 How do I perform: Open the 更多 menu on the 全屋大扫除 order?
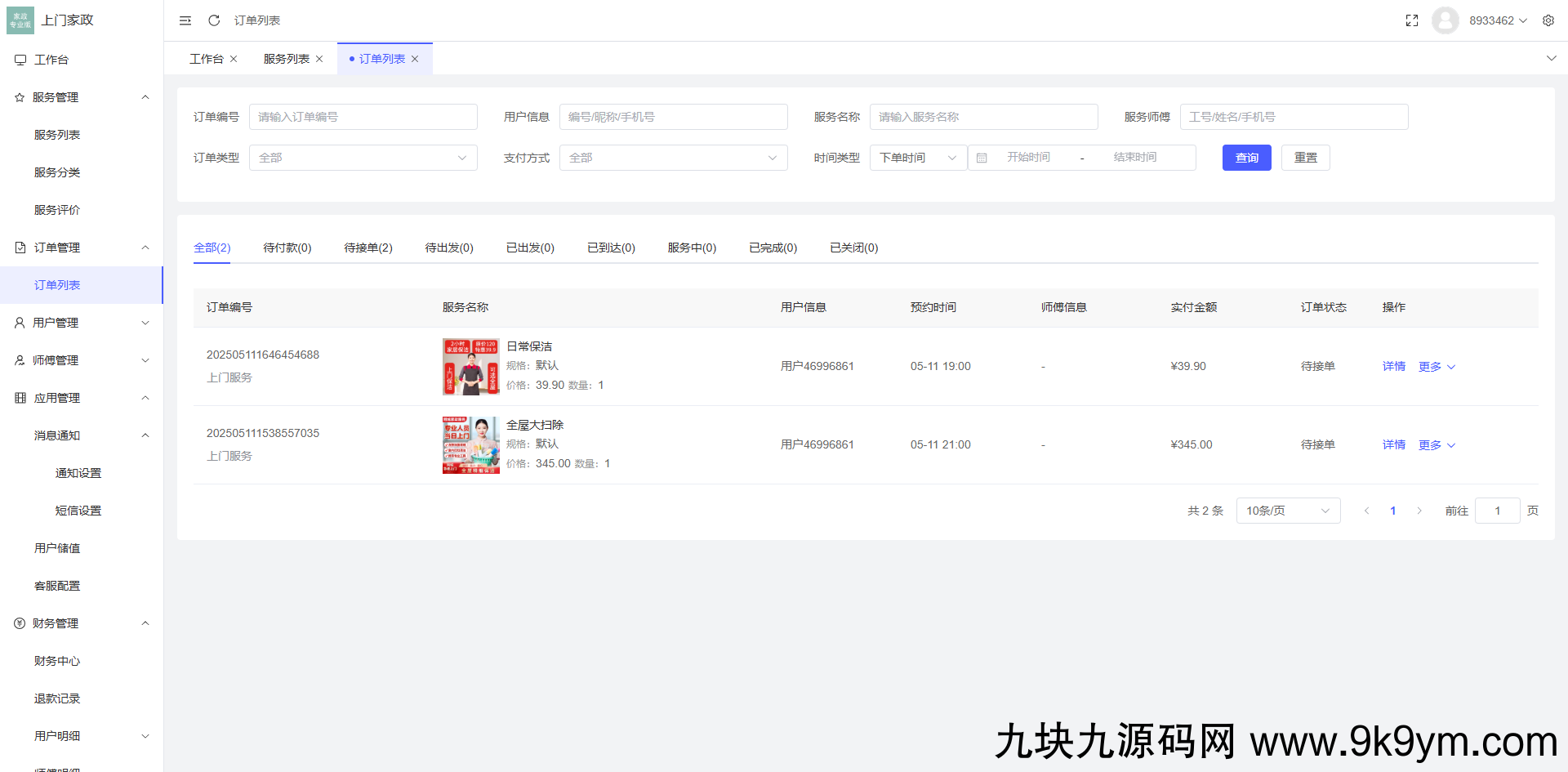(1430, 444)
